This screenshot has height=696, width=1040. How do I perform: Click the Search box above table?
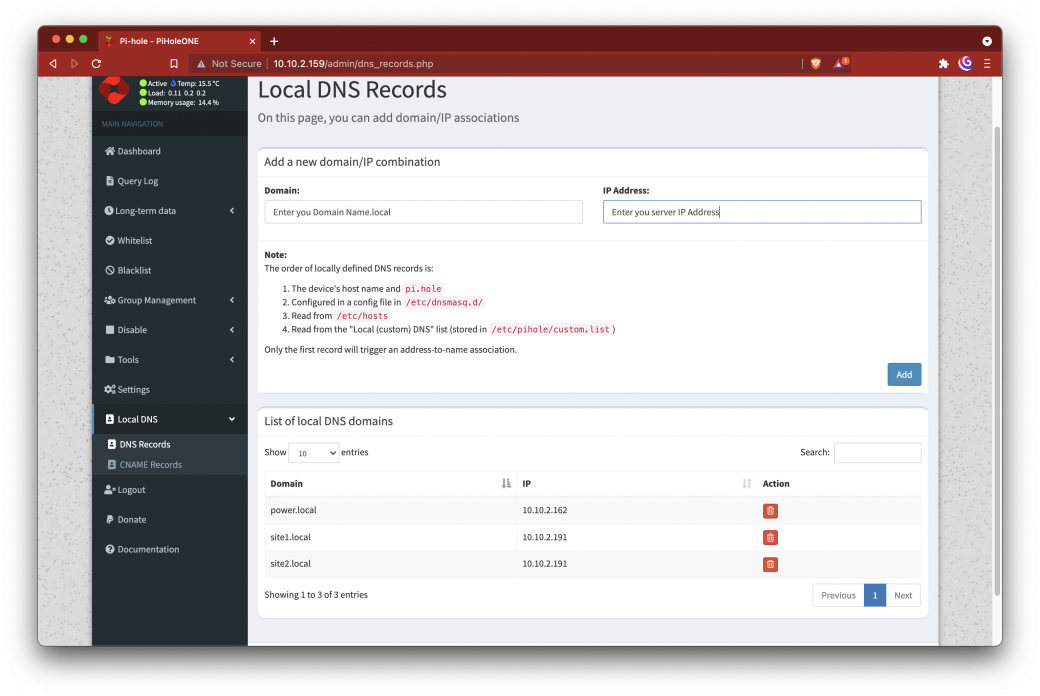coord(877,453)
